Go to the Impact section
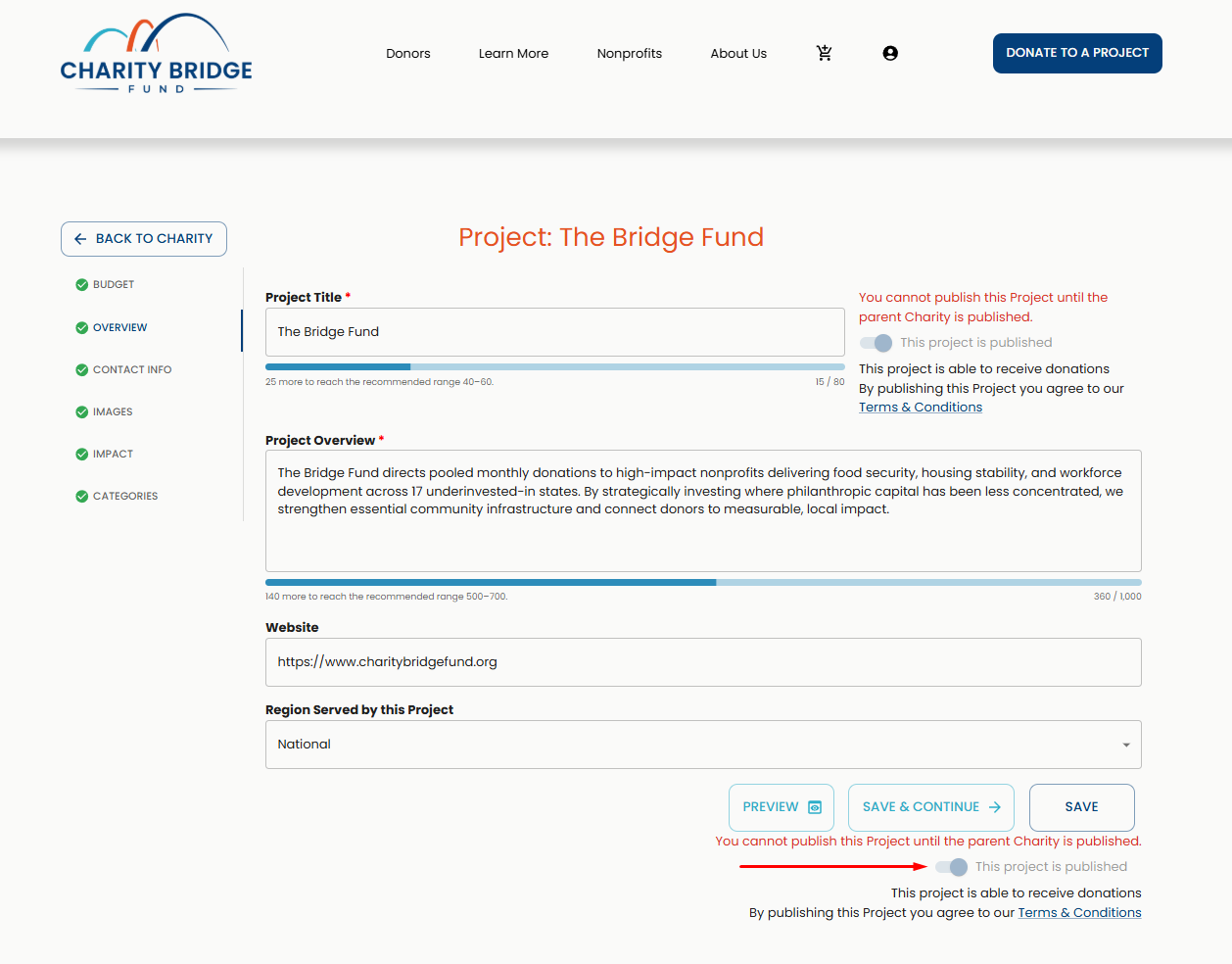The height and width of the screenshot is (964, 1232). coord(113,455)
